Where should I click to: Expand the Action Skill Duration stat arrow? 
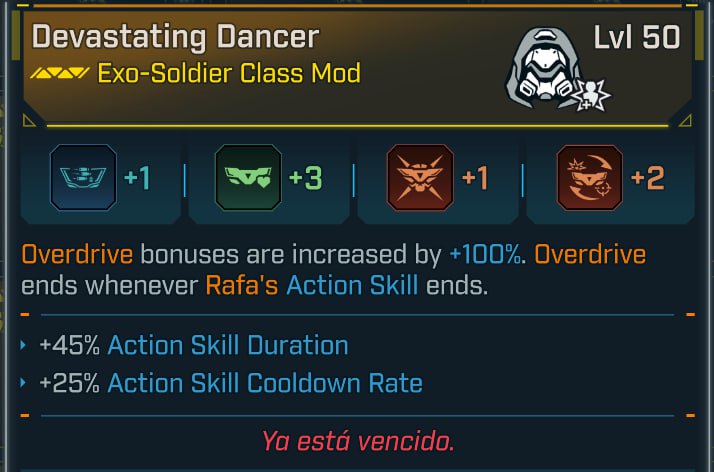tap(23, 345)
